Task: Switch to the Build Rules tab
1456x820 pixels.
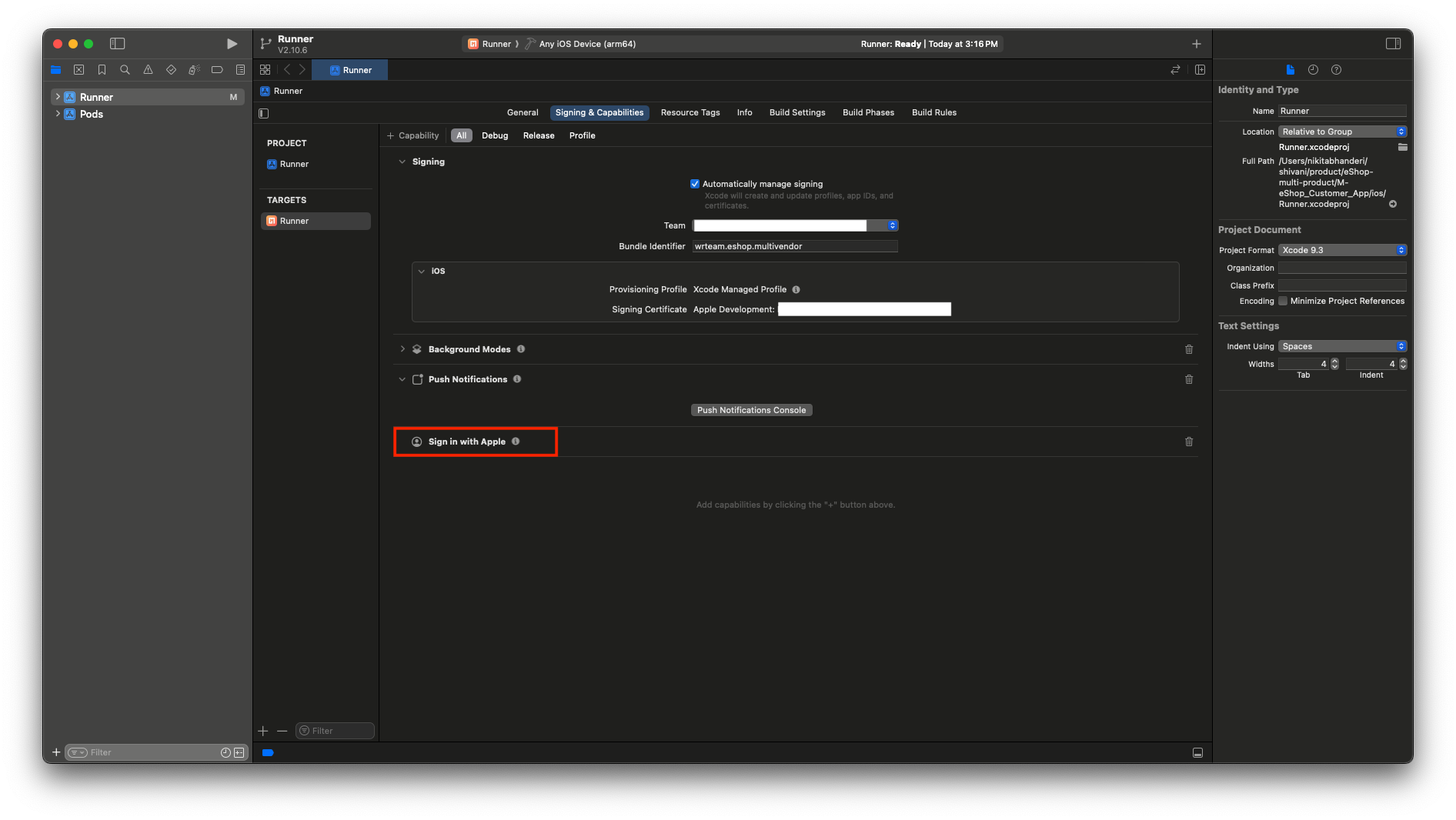Action: (934, 112)
